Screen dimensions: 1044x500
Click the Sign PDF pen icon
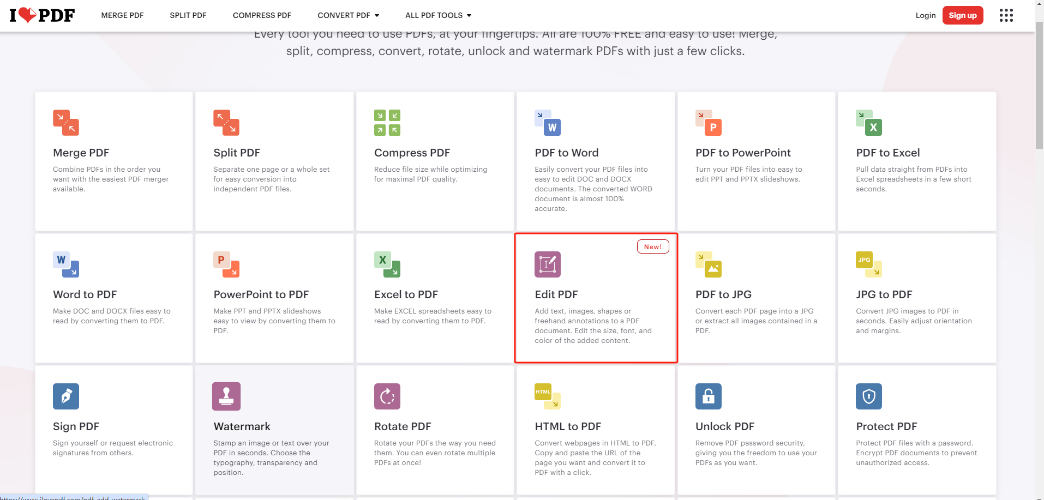pyautogui.click(x=66, y=396)
